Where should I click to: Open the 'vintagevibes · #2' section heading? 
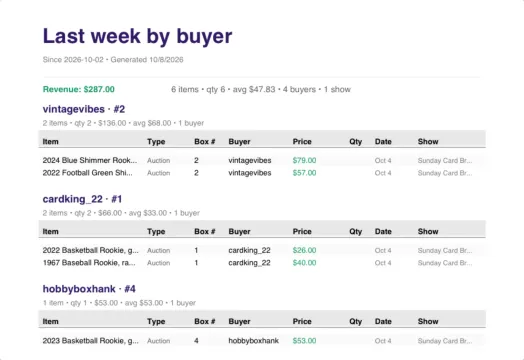84,109
